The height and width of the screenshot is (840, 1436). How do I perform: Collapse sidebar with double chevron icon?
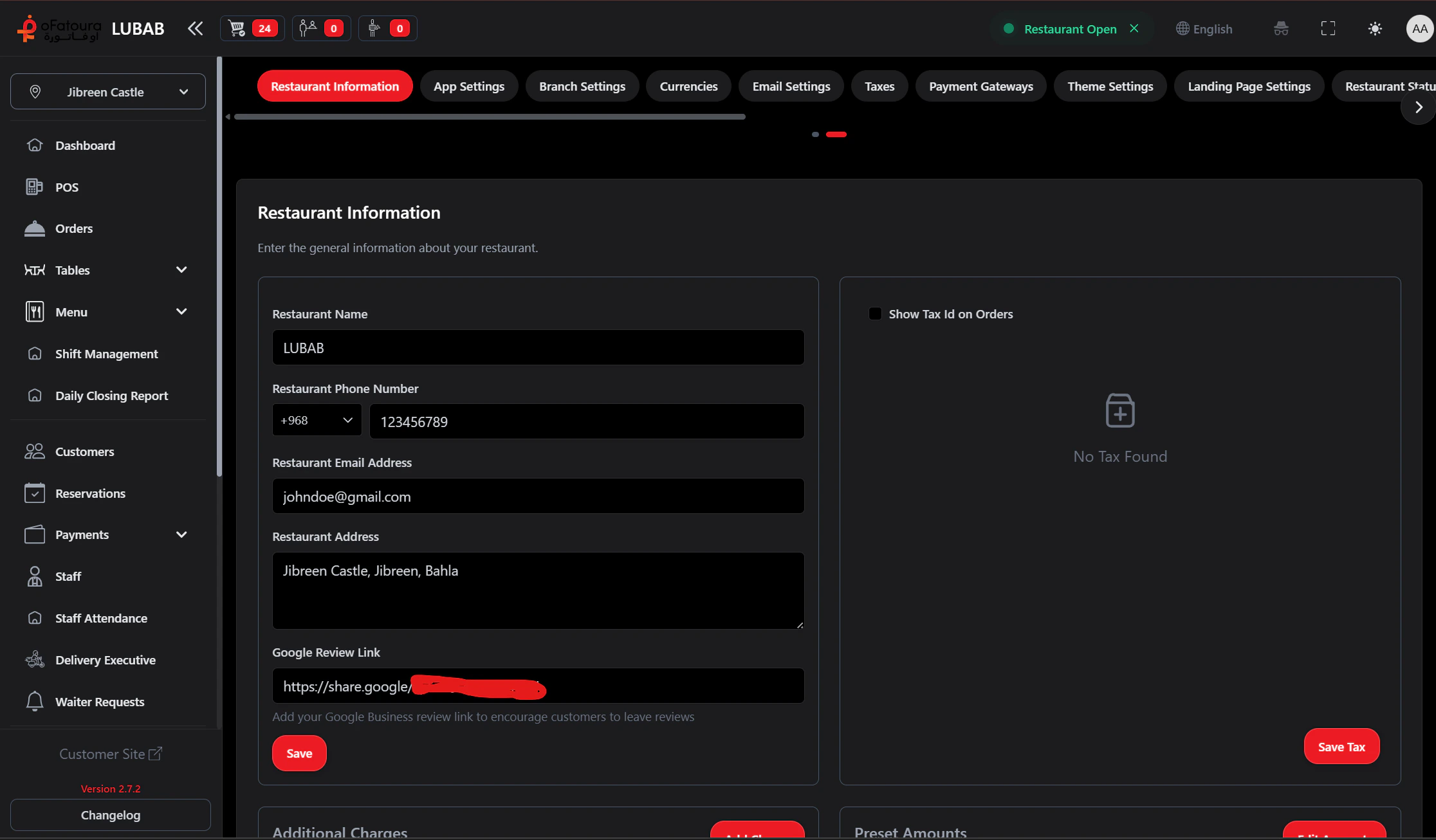click(x=195, y=28)
